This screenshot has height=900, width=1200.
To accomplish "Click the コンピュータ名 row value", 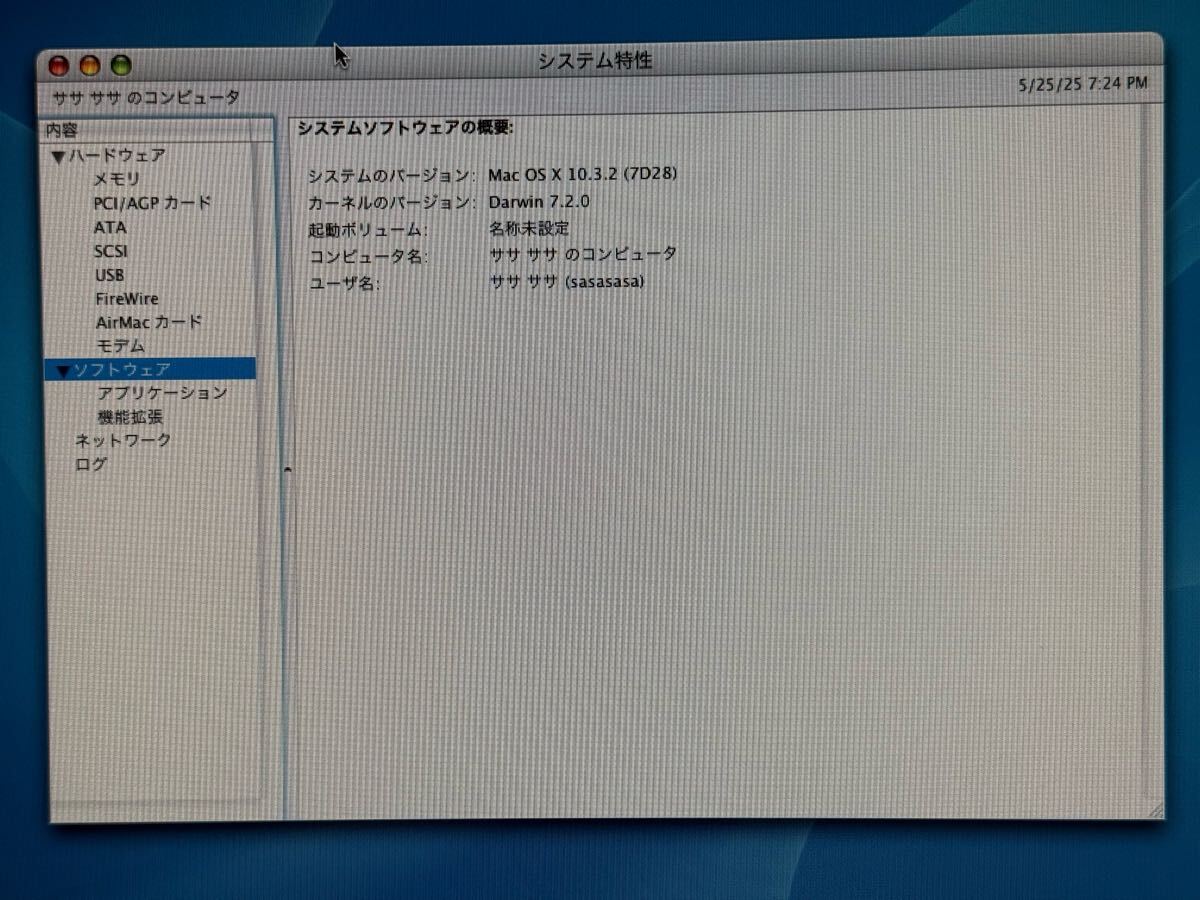I will click(x=583, y=254).
